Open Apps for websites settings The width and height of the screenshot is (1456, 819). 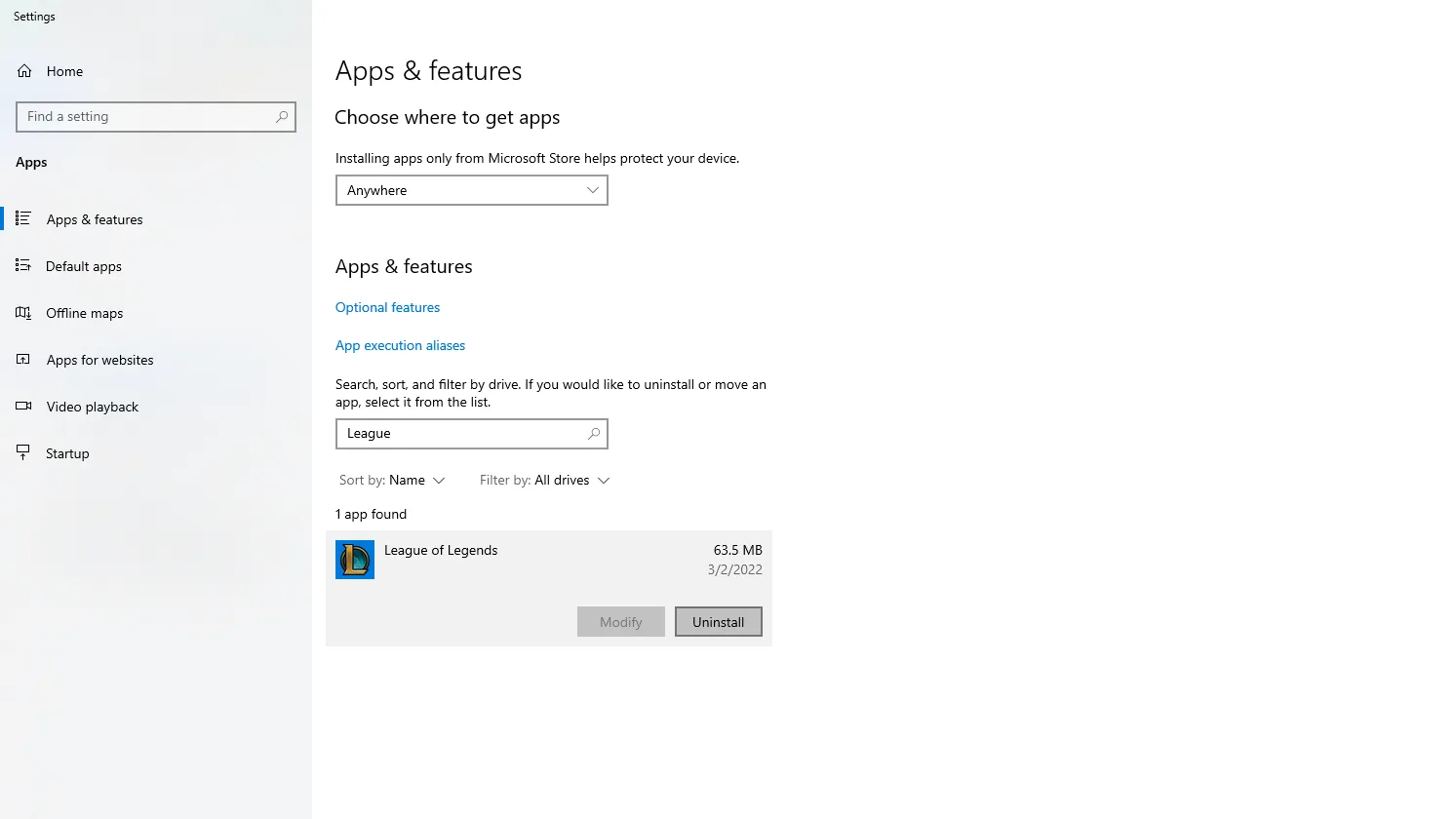pyautogui.click(x=100, y=360)
